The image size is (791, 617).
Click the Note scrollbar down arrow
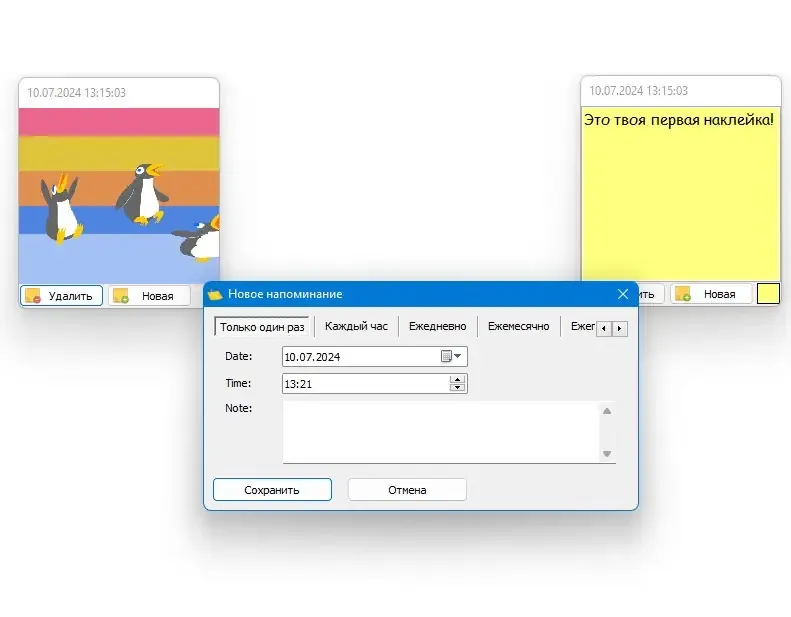[607, 454]
